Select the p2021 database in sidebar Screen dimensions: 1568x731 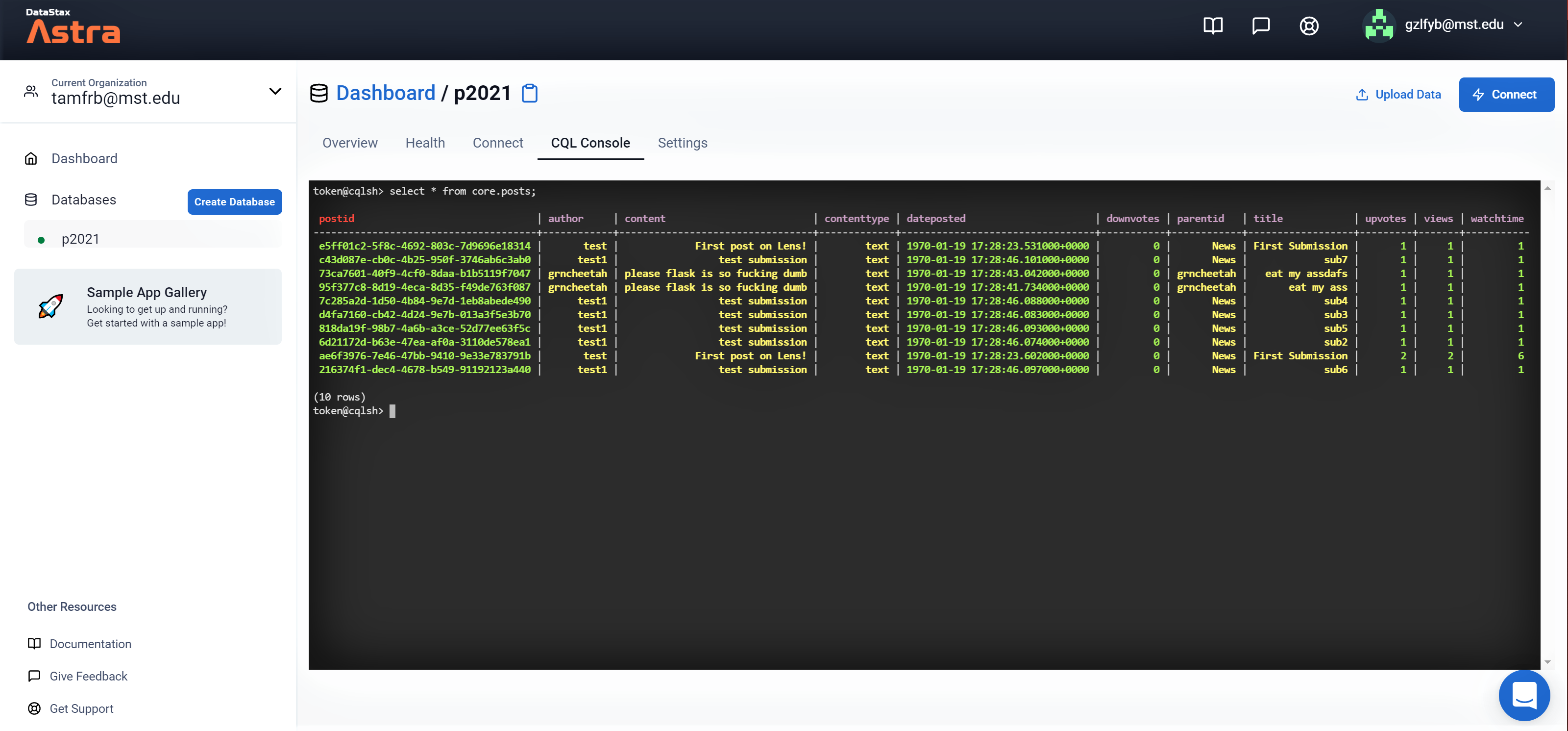(80, 239)
